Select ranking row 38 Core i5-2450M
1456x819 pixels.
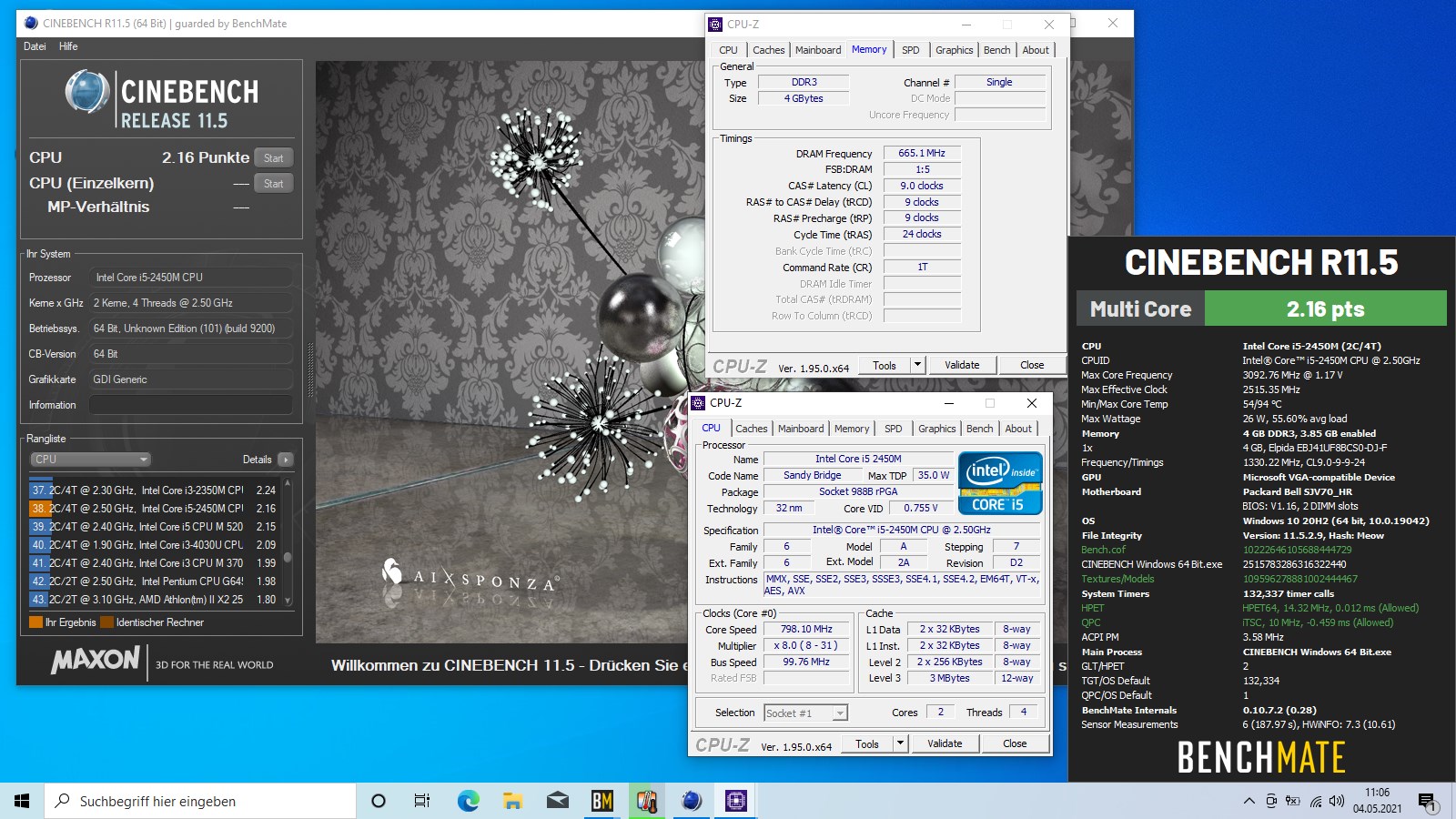(153, 508)
